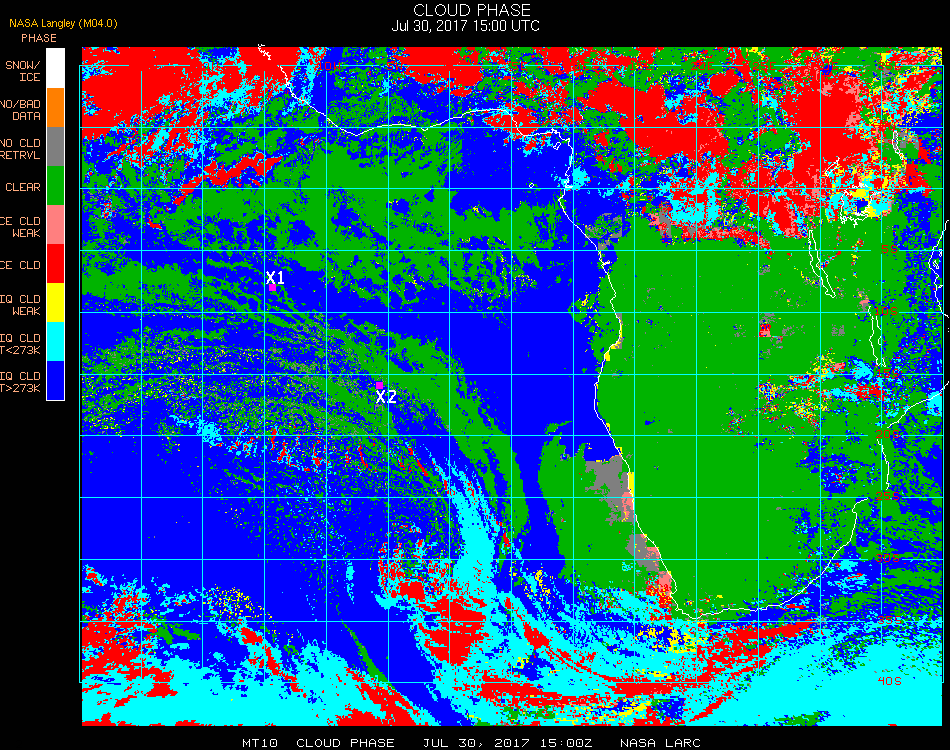
Task: Click the 'X2' map label
Action: click(386, 397)
